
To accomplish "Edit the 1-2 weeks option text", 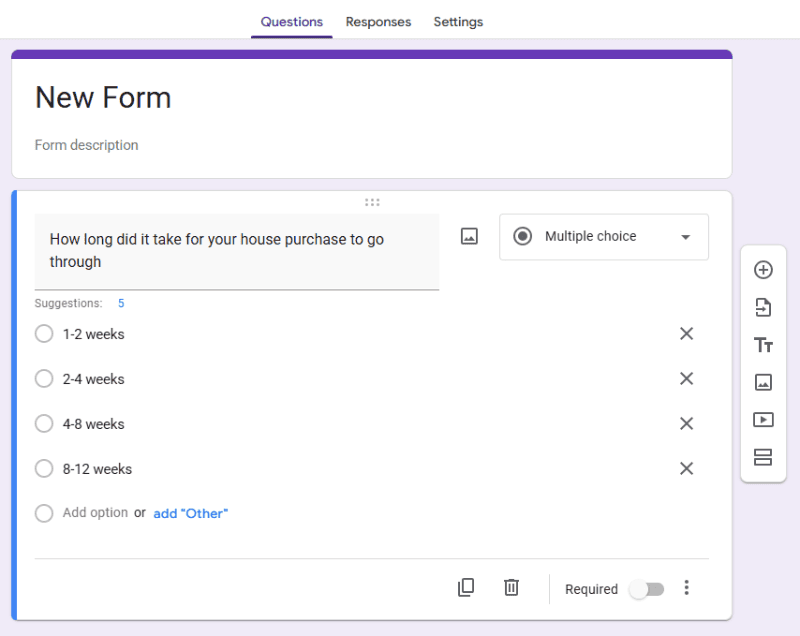I will coord(93,334).
